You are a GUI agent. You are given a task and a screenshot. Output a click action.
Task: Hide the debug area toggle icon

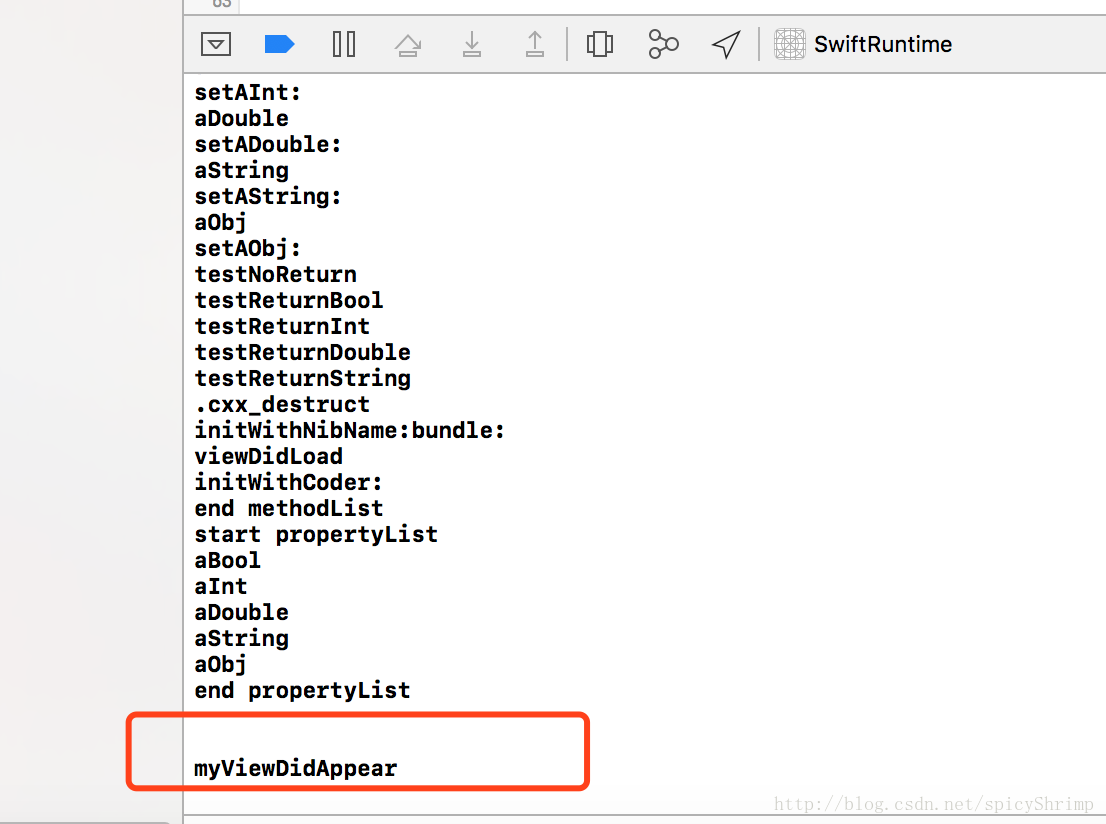coord(216,44)
